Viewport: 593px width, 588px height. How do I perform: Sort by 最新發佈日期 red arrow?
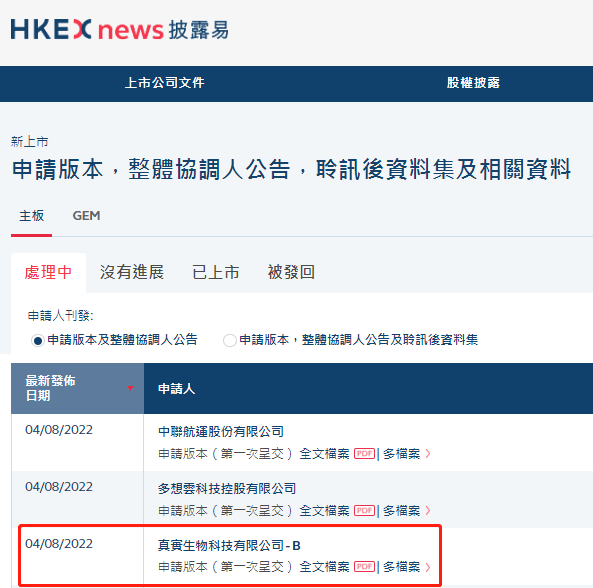pos(130,388)
